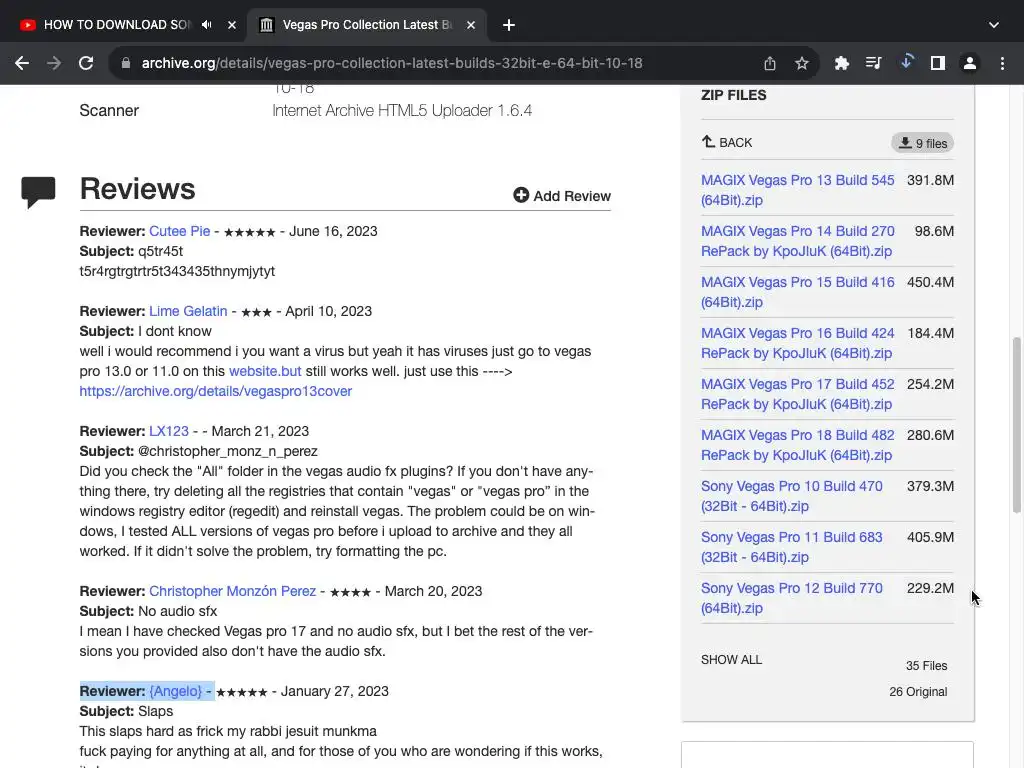Screen dimensions: 1024x768
Task: Click the Reviews speech bubble icon
Action: (x=39, y=192)
